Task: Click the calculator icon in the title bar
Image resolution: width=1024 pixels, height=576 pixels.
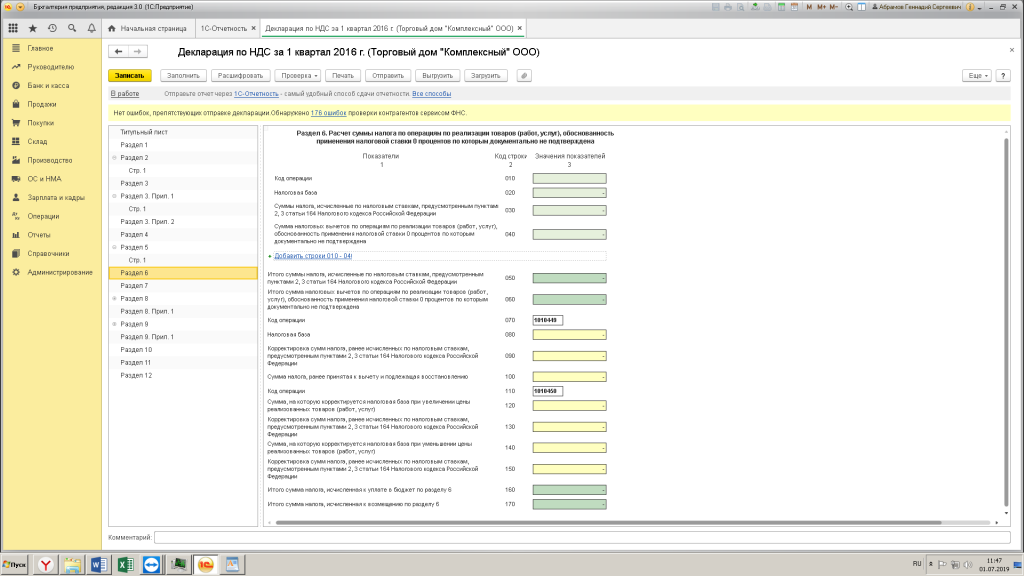Action: click(781, 7)
